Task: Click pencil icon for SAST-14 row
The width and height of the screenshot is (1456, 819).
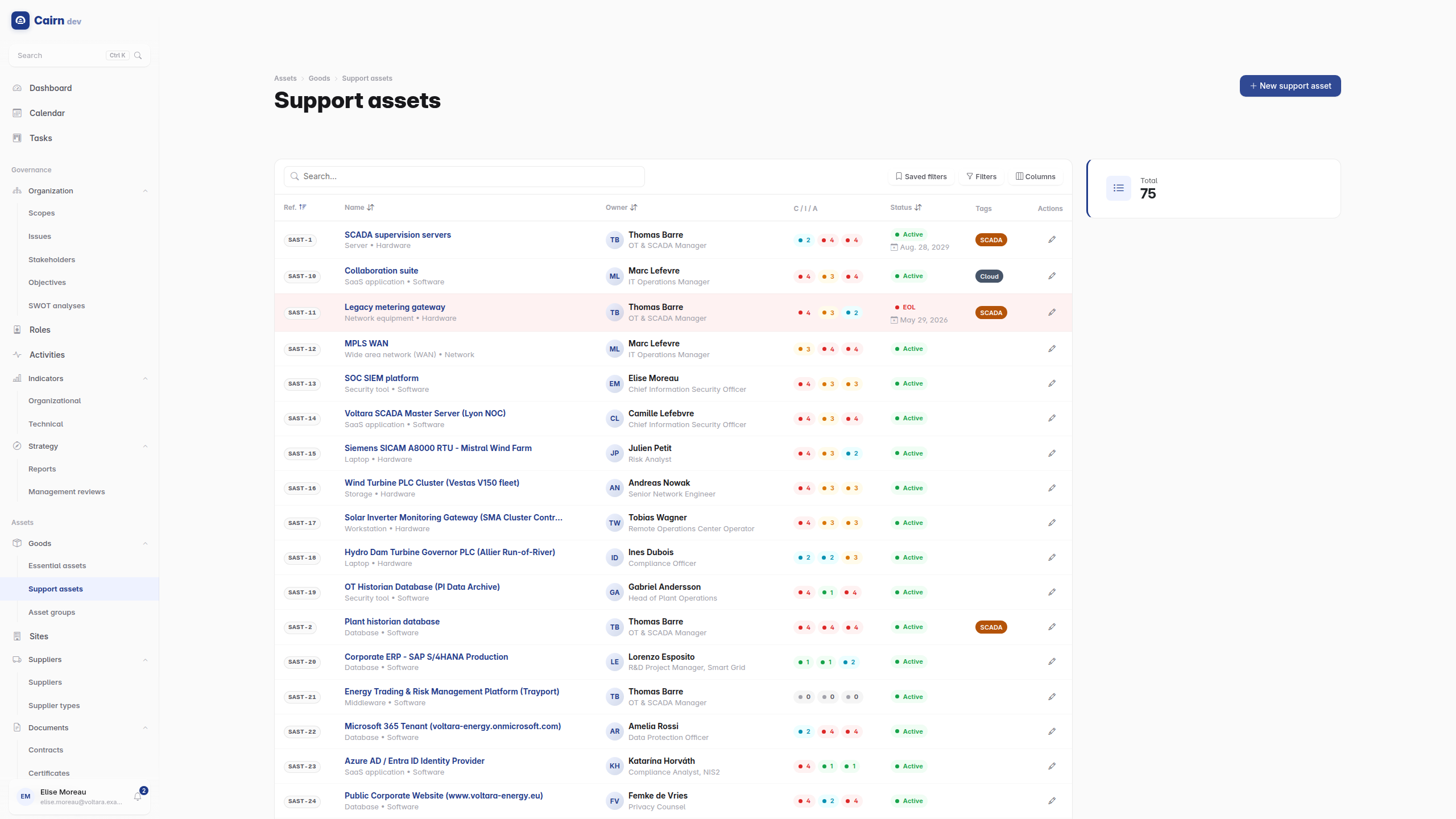Action: click(x=1052, y=418)
